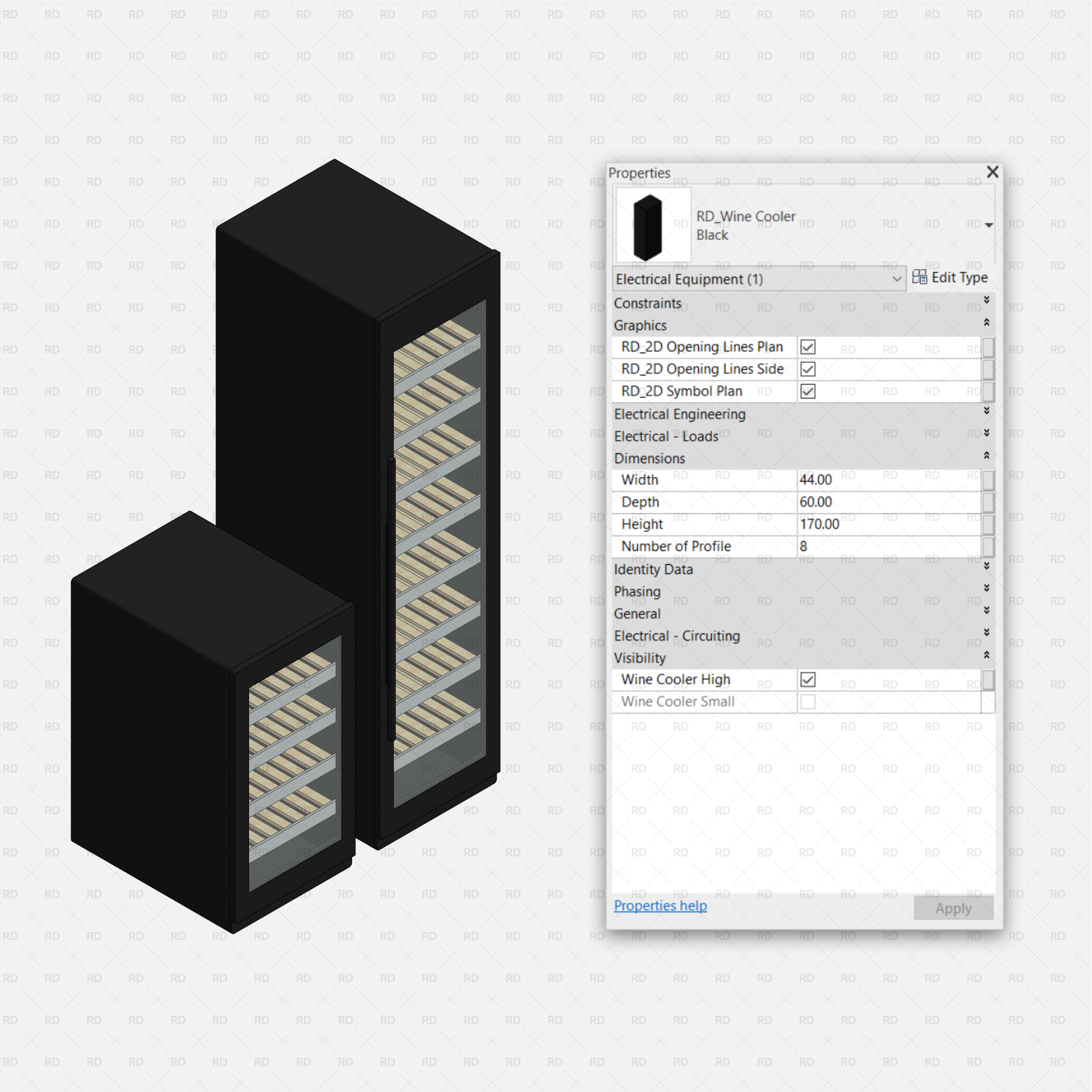
Task: Expand the Phasing section
Action: pos(986,588)
